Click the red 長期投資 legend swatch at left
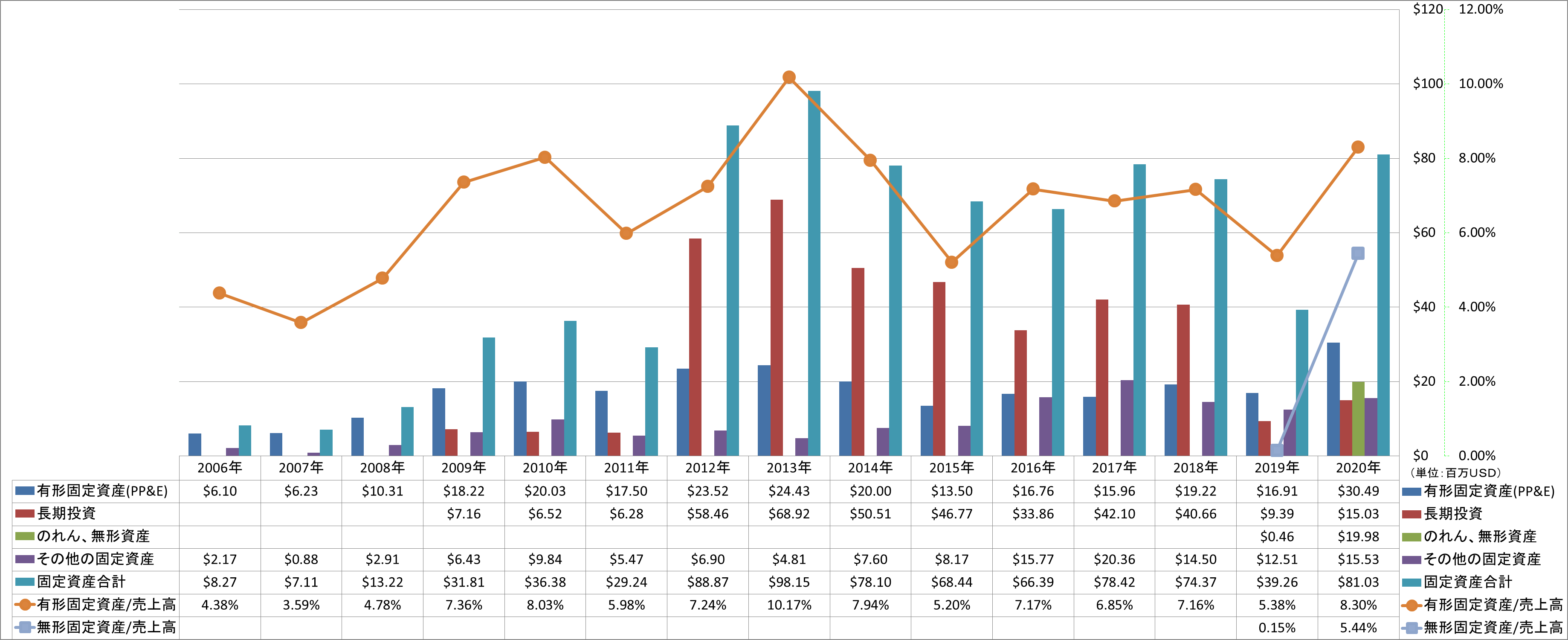The height and width of the screenshot is (640, 1568). (x=24, y=513)
